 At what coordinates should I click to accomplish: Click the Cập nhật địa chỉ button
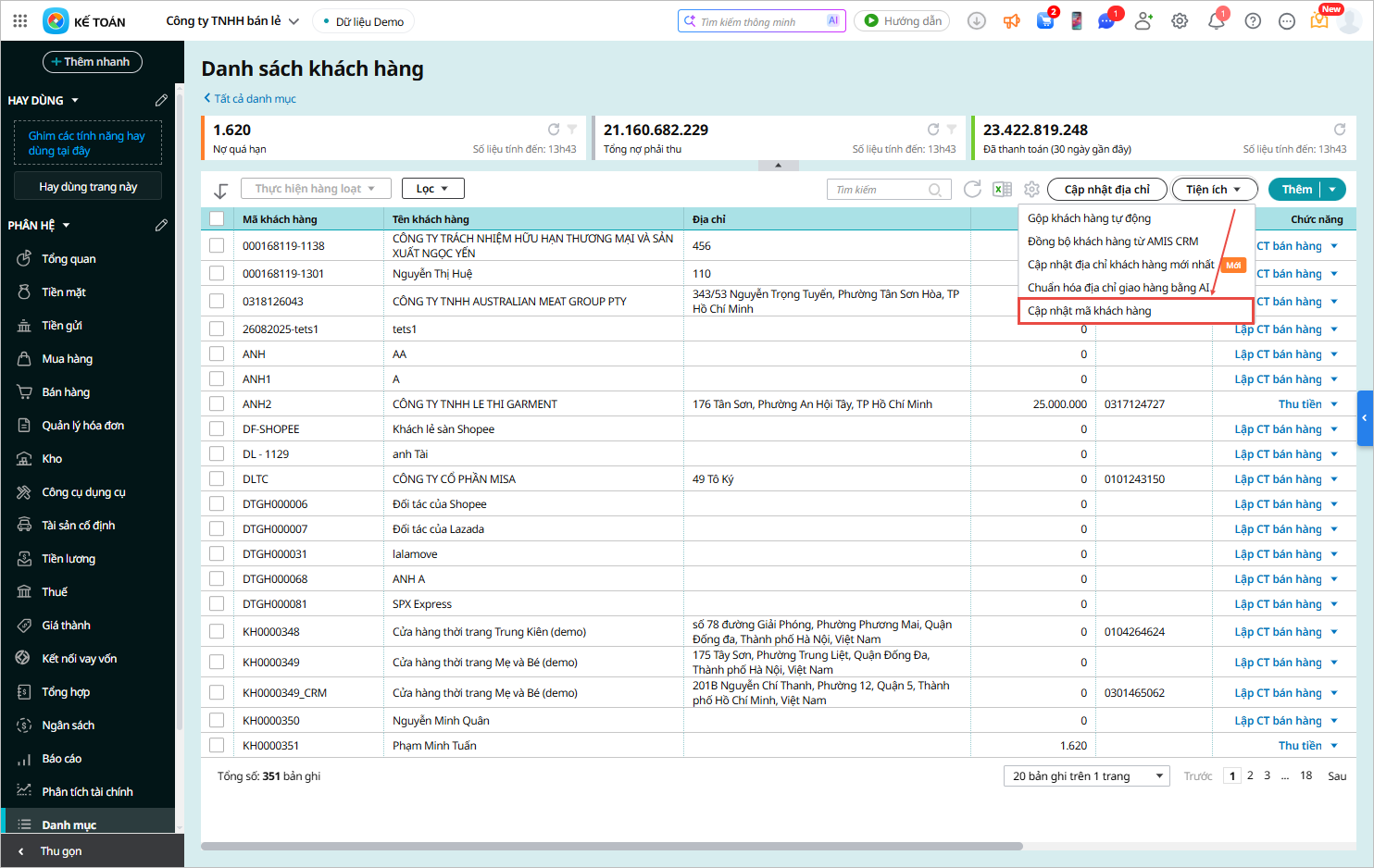coord(1106,190)
